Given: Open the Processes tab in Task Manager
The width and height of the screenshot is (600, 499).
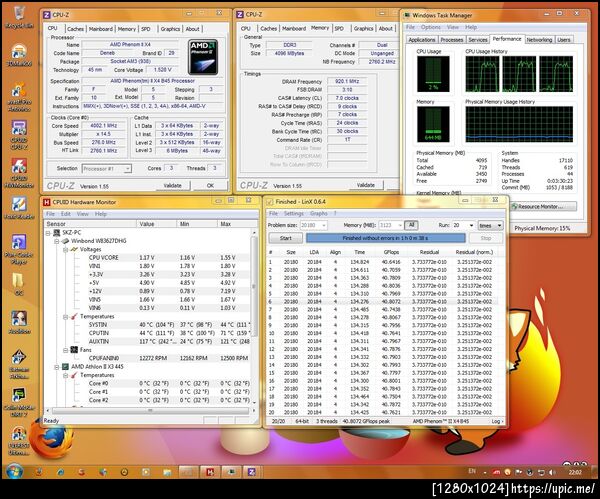Looking at the screenshot, I should (x=452, y=40).
